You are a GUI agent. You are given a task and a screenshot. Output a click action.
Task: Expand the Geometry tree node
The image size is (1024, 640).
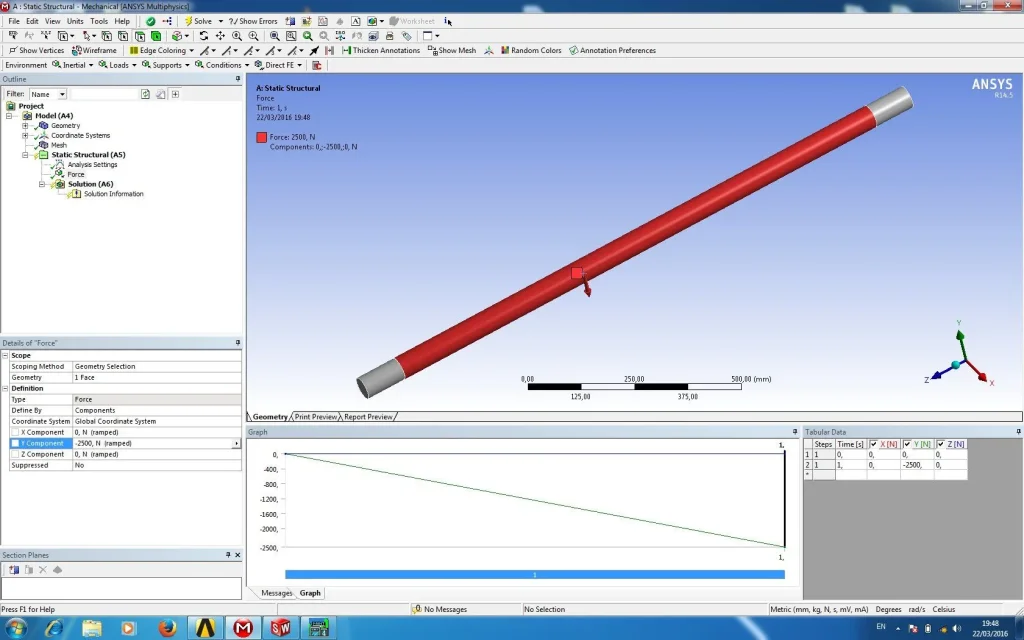pos(25,126)
